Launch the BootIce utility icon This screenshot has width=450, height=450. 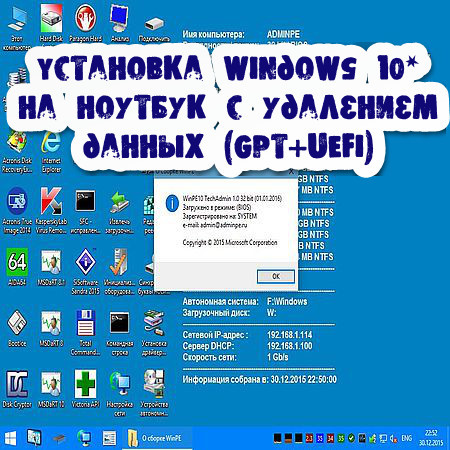click(17, 329)
